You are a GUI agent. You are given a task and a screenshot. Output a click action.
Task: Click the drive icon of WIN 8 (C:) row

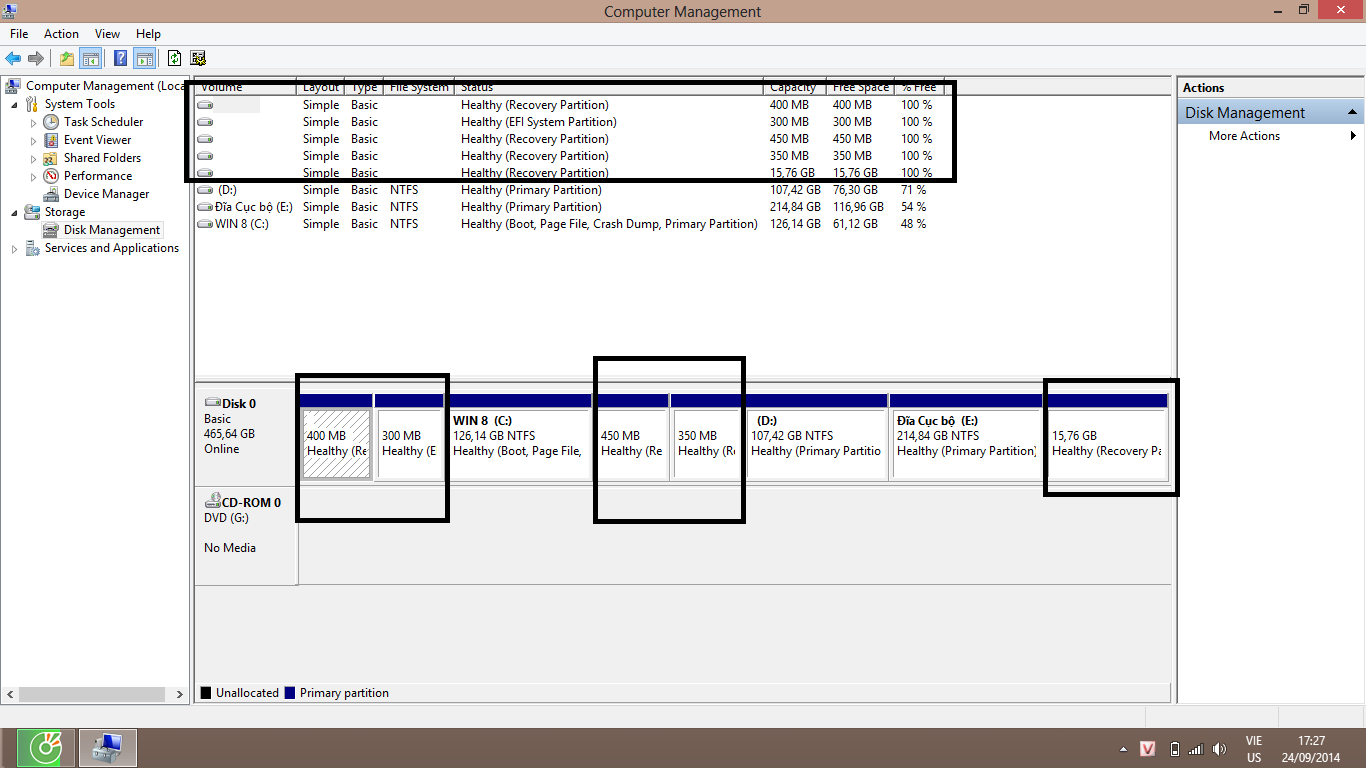click(205, 224)
